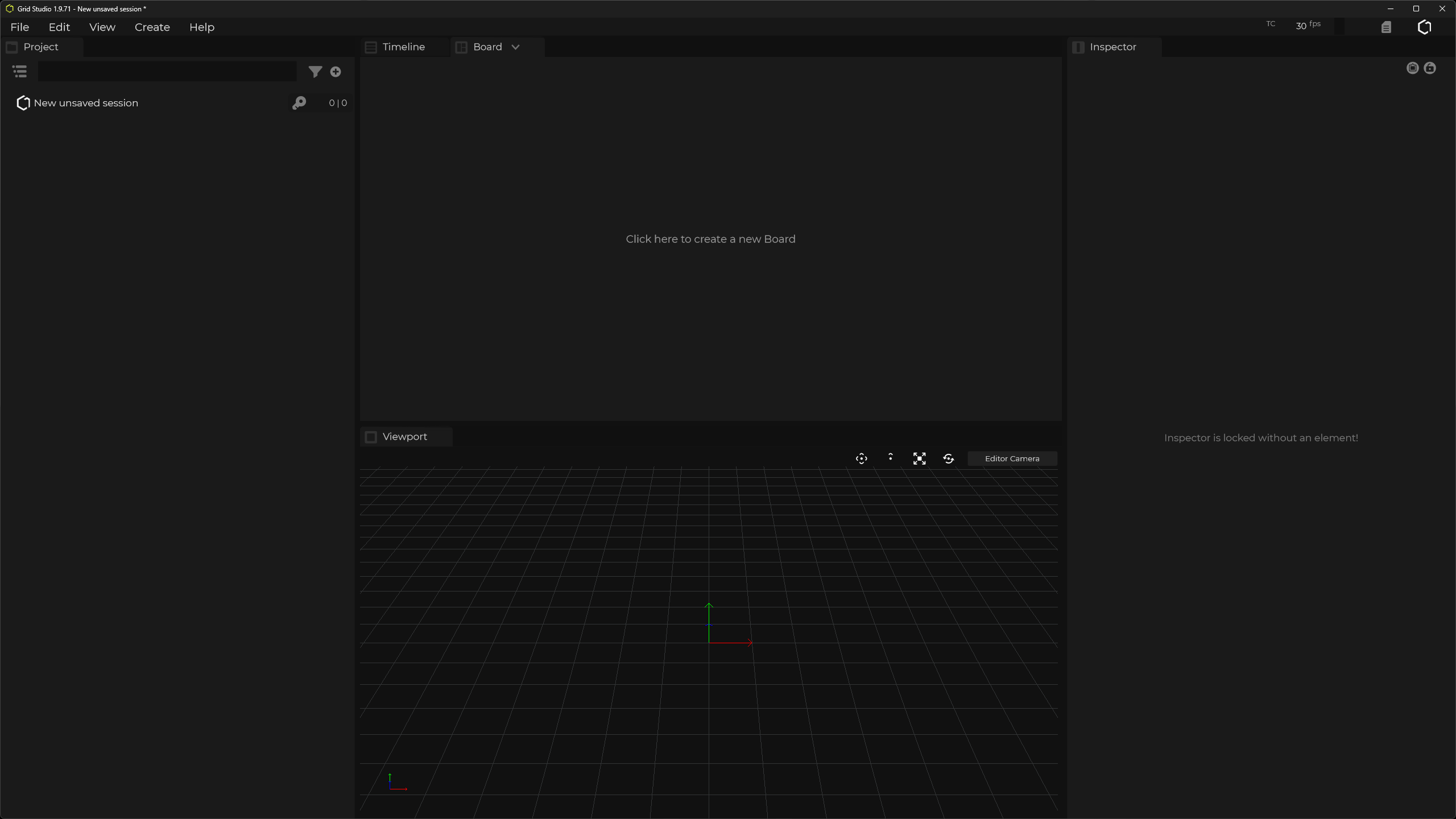The width and height of the screenshot is (1456, 819).
Task: Click the filter funnel icon in Project panel
Action: (x=315, y=72)
